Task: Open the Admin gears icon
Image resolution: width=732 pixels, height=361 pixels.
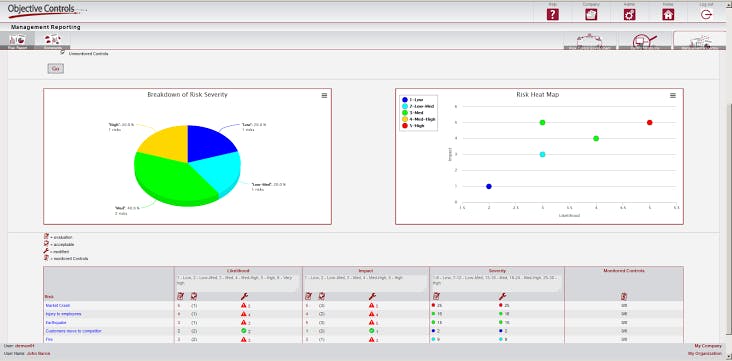Action: (629, 14)
